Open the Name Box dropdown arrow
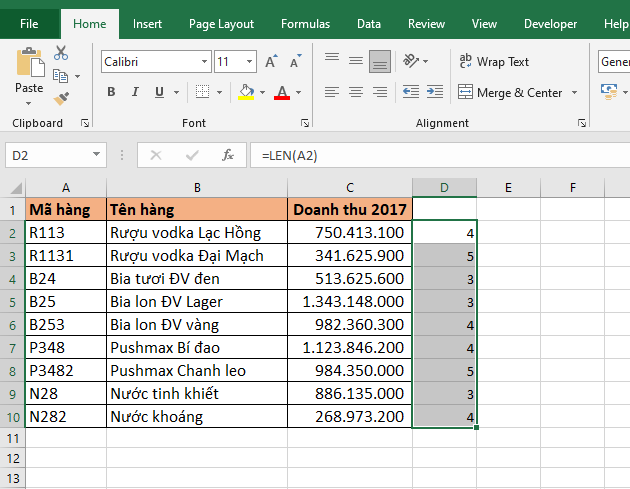This screenshot has height=489, width=630. click(x=97, y=155)
